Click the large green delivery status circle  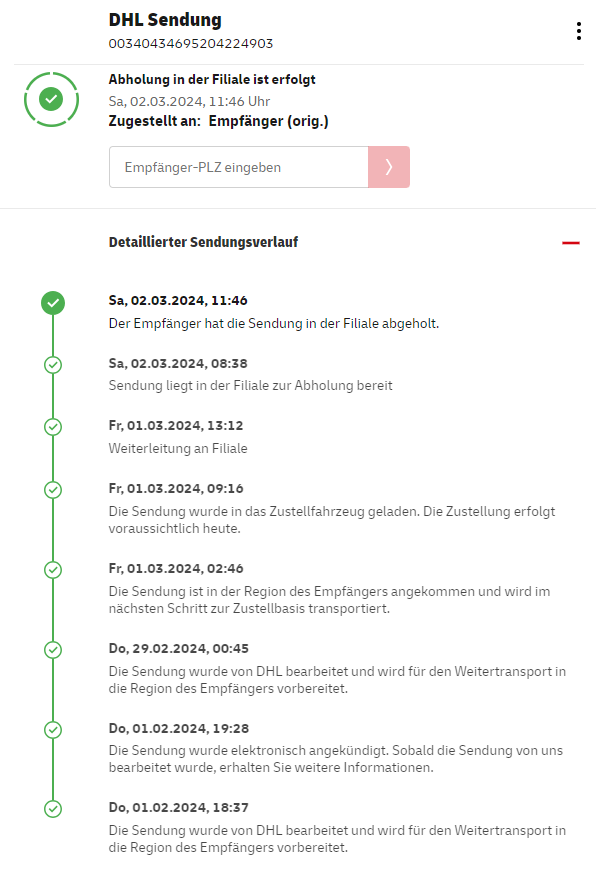(51, 99)
